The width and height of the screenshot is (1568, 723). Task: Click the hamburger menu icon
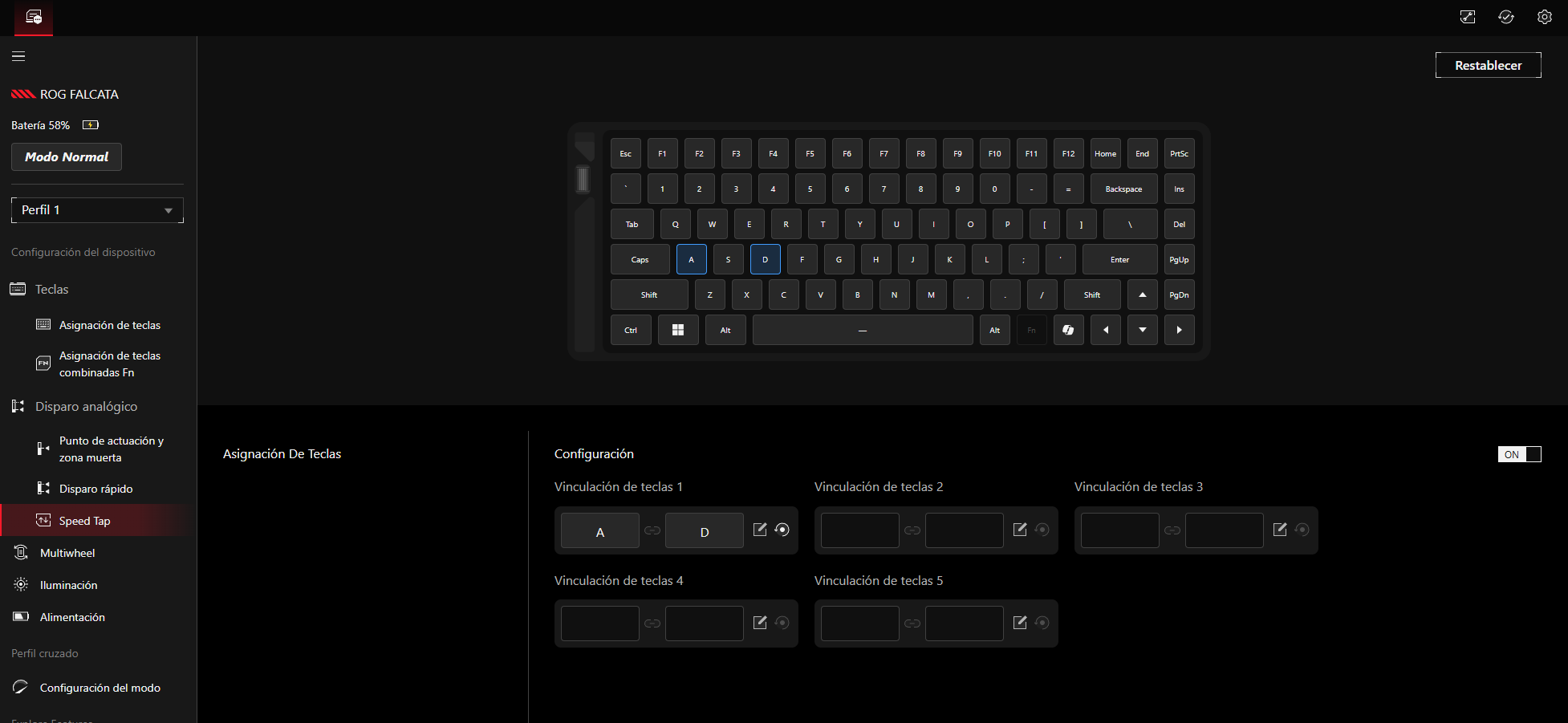(18, 56)
